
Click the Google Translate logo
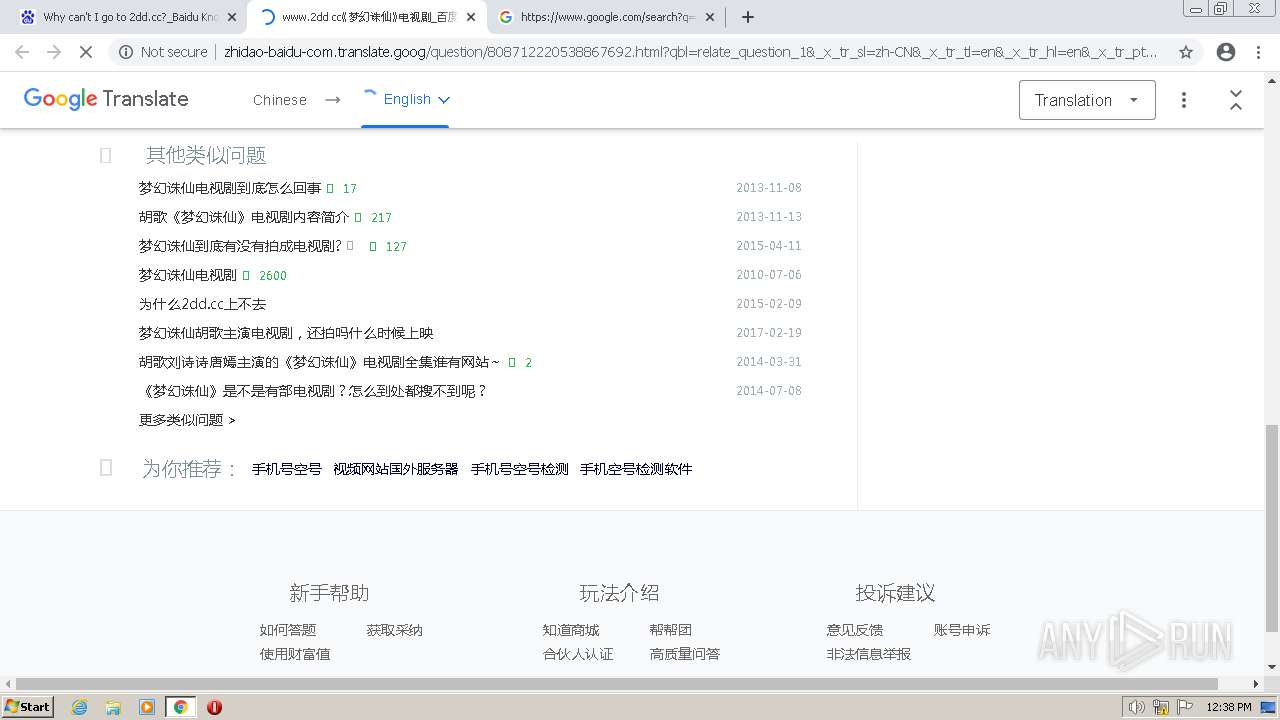pyautogui.click(x=106, y=99)
